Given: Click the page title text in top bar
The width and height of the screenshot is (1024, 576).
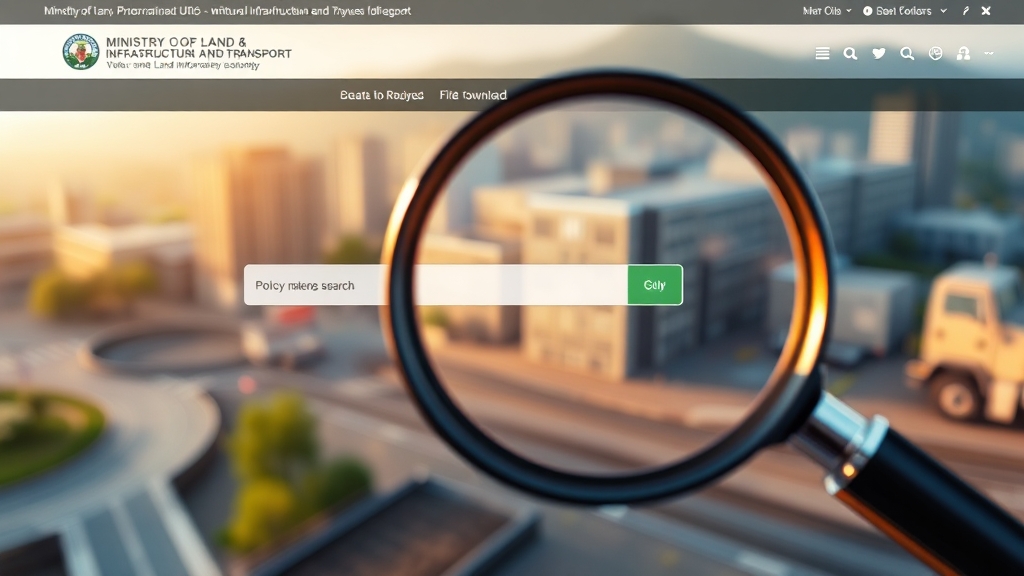Looking at the screenshot, I should pos(227,11).
